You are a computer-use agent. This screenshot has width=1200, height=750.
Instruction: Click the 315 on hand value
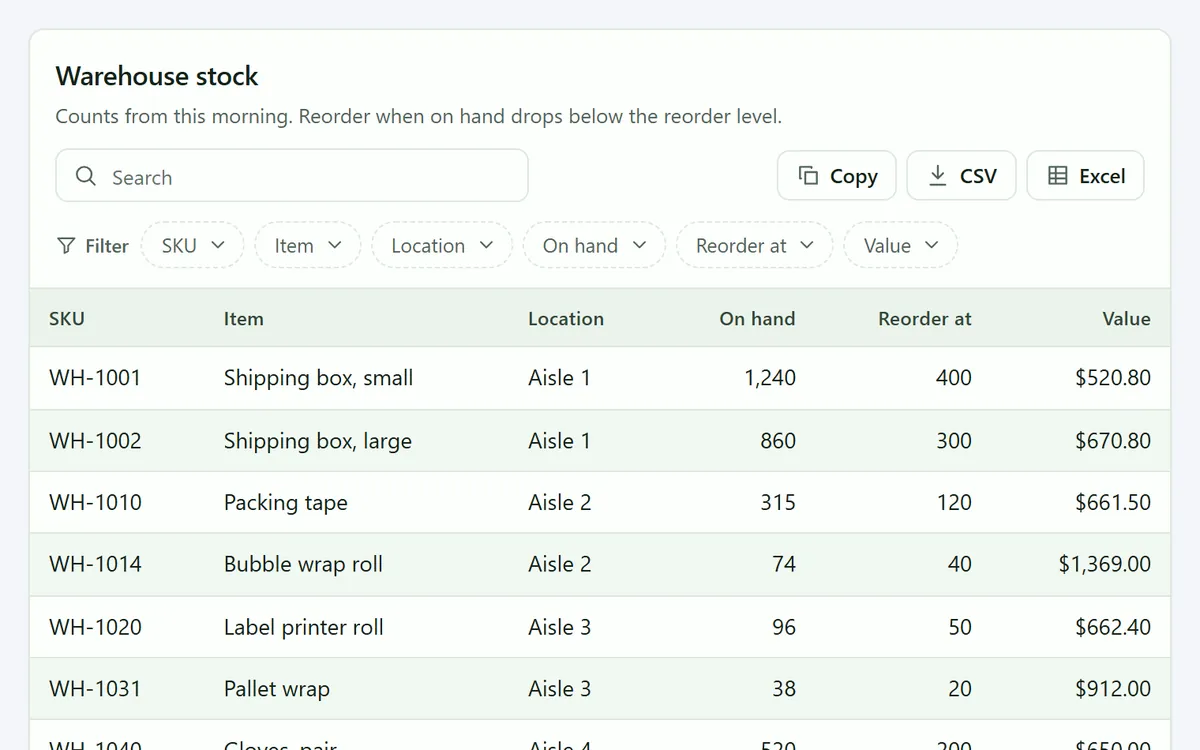pos(778,502)
